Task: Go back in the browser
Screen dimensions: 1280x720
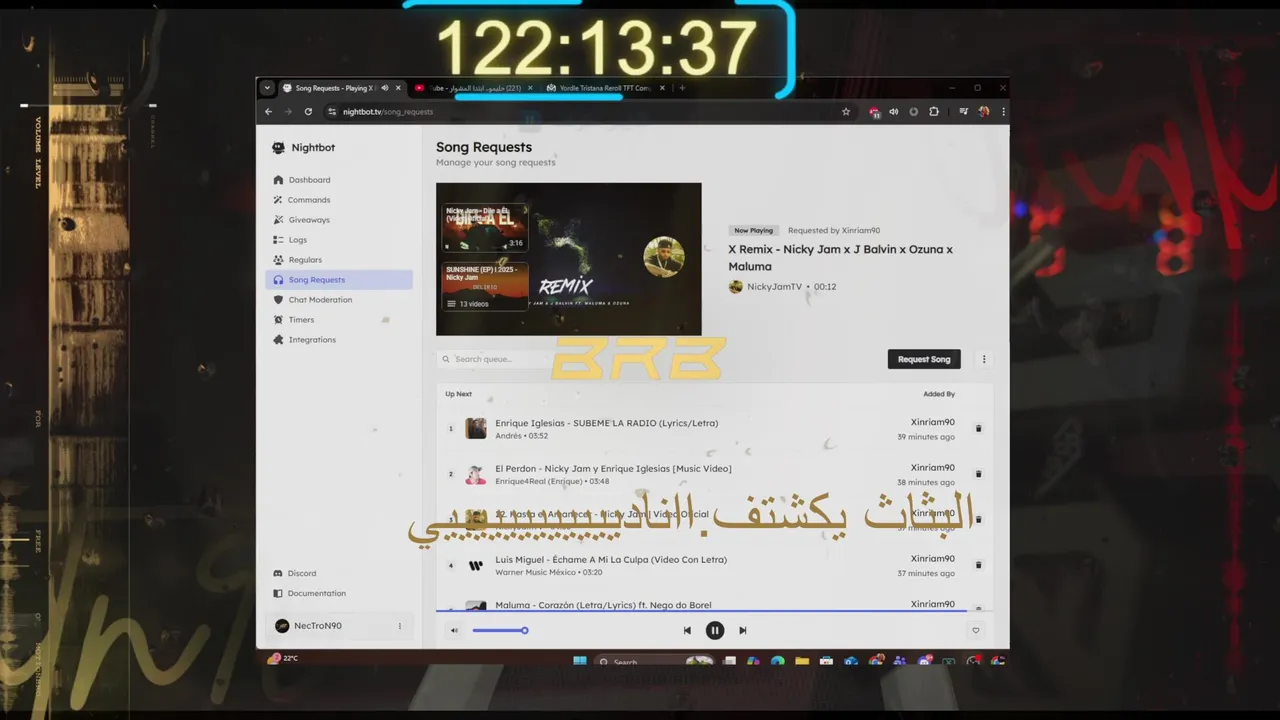Action: pos(269,112)
